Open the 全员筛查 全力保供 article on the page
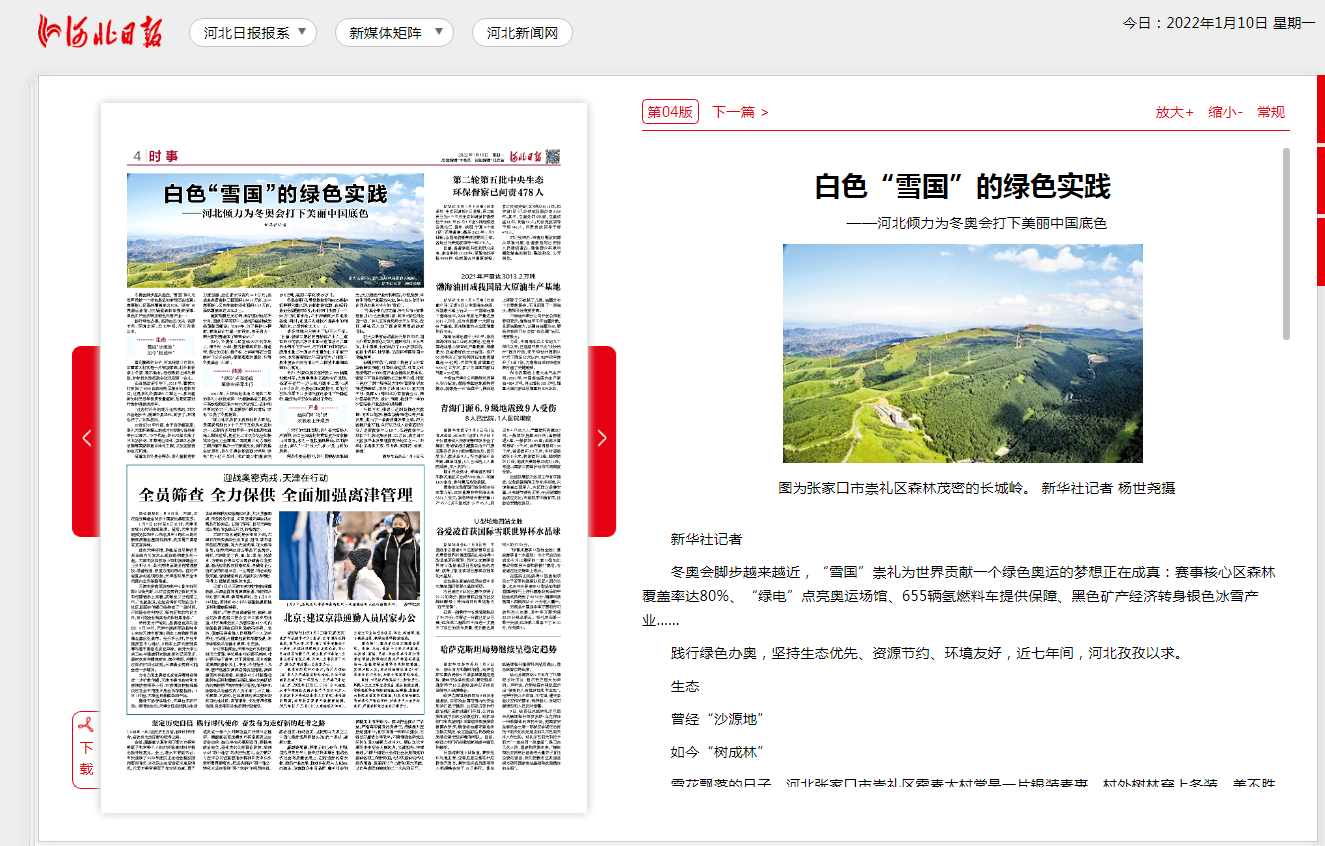Viewport: 1325px width, 846px height. pyautogui.click(x=275, y=495)
